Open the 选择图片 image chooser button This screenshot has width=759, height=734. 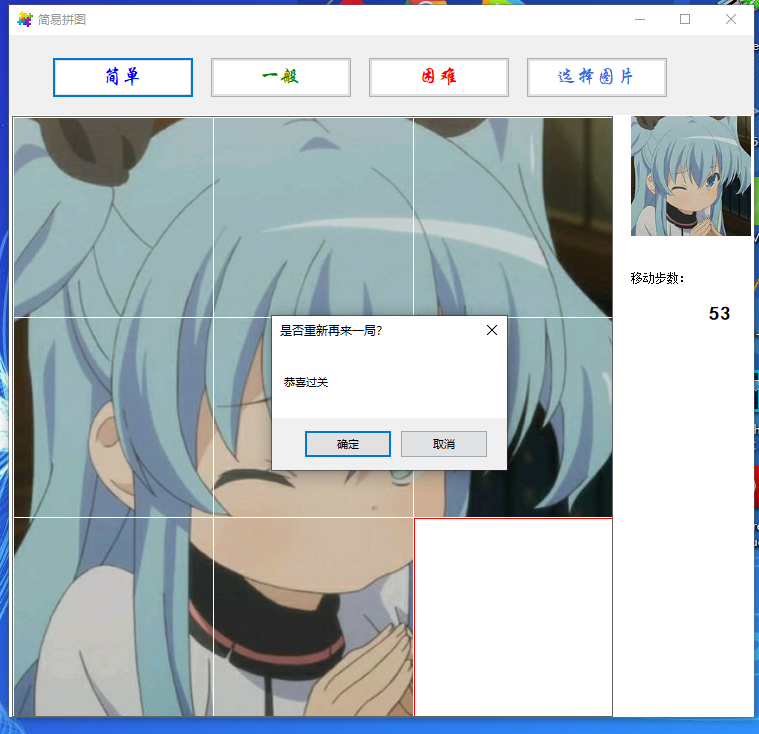click(x=596, y=77)
